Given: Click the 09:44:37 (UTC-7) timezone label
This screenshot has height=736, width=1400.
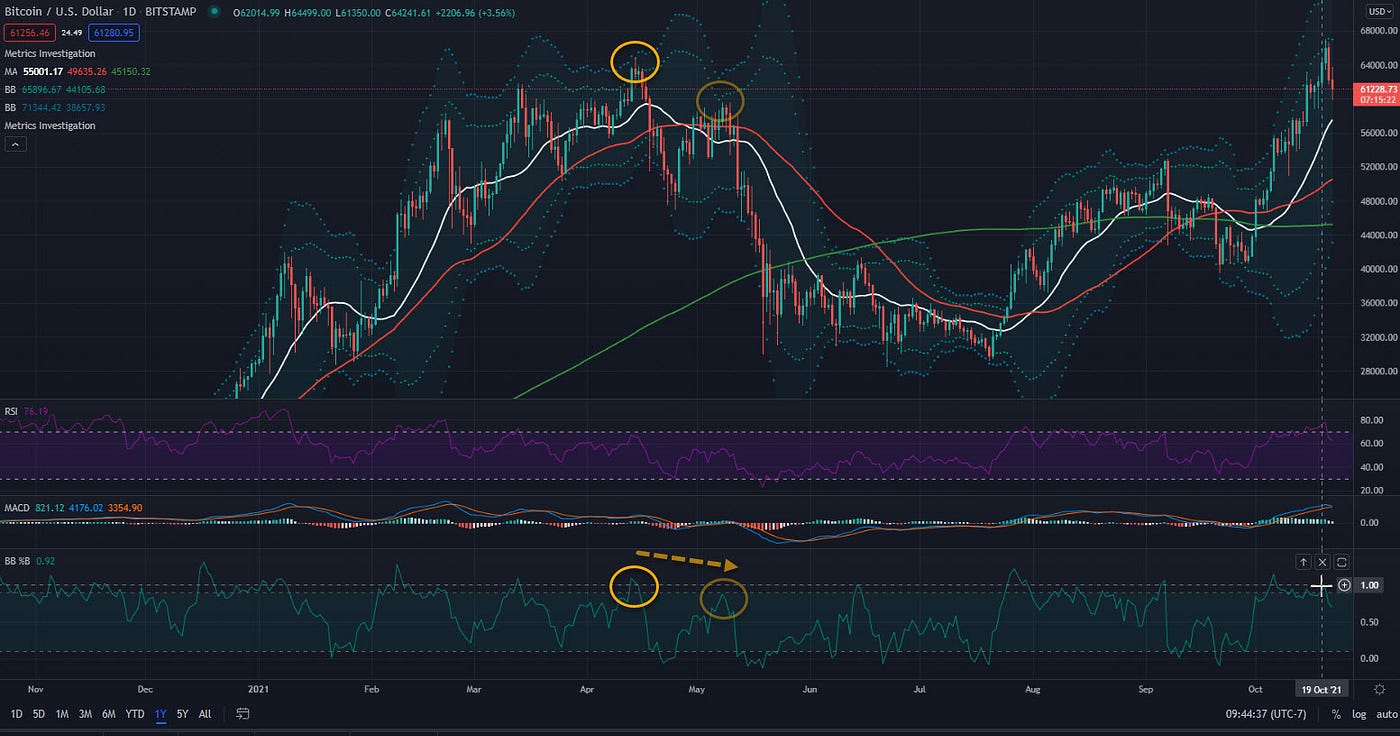Looking at the screenshot, I should point(1266,714).
